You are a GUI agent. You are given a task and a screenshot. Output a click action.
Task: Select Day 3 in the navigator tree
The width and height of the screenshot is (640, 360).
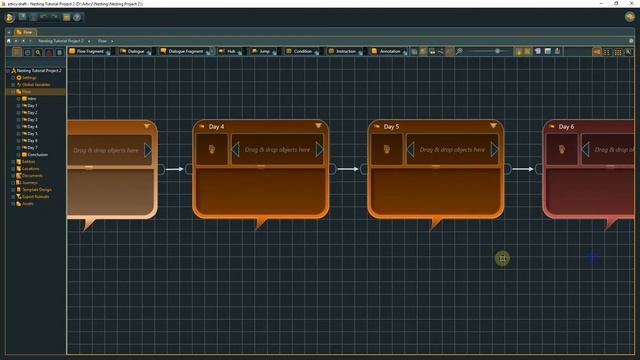pos(32,120)
